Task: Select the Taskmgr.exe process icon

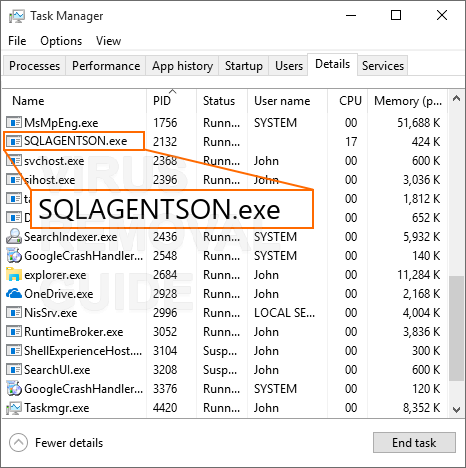Action: 14,408
